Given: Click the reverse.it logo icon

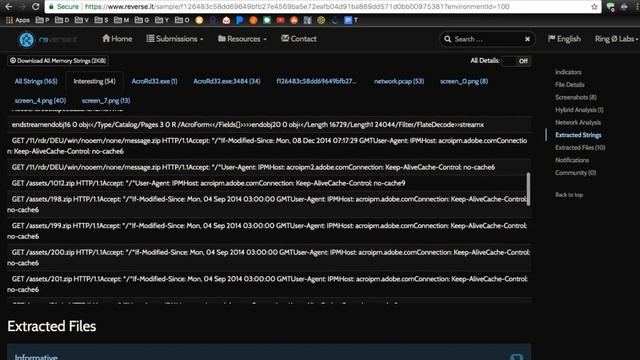Looking at the screenshot, I should coord(27,39).
